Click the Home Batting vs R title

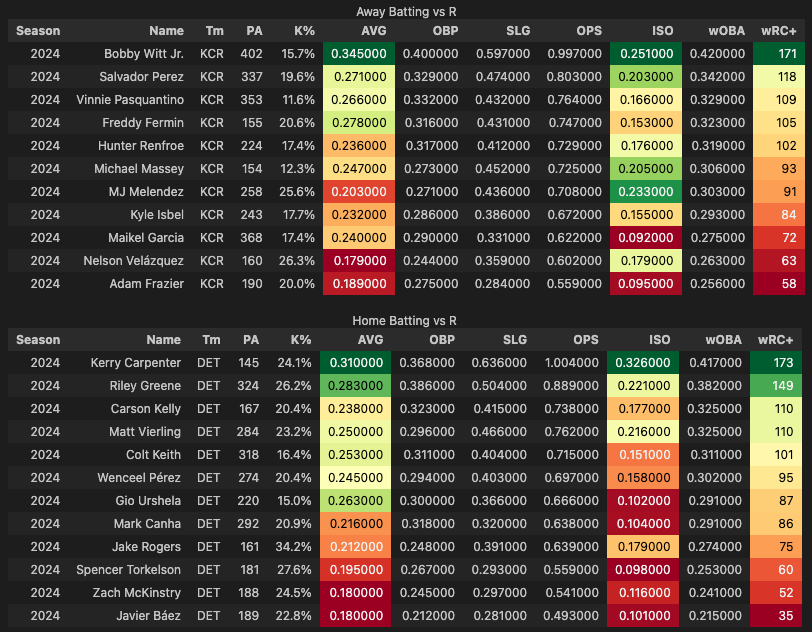tap(404, 321)
